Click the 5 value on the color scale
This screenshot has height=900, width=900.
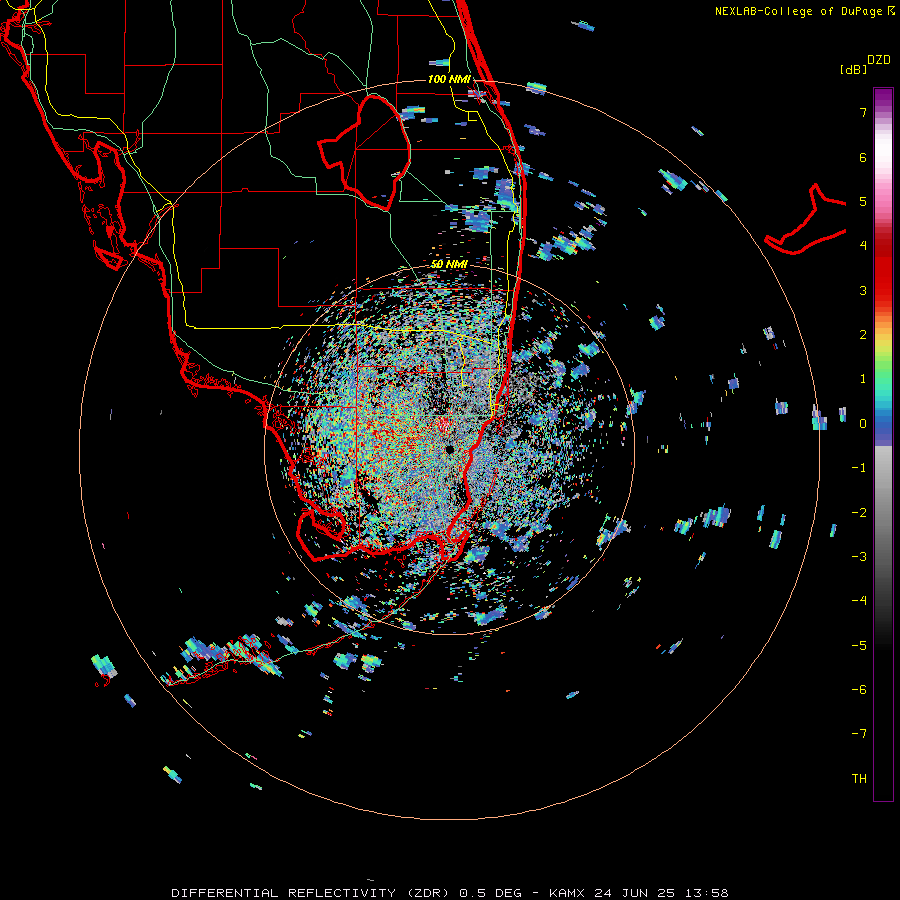coord(863,201)
